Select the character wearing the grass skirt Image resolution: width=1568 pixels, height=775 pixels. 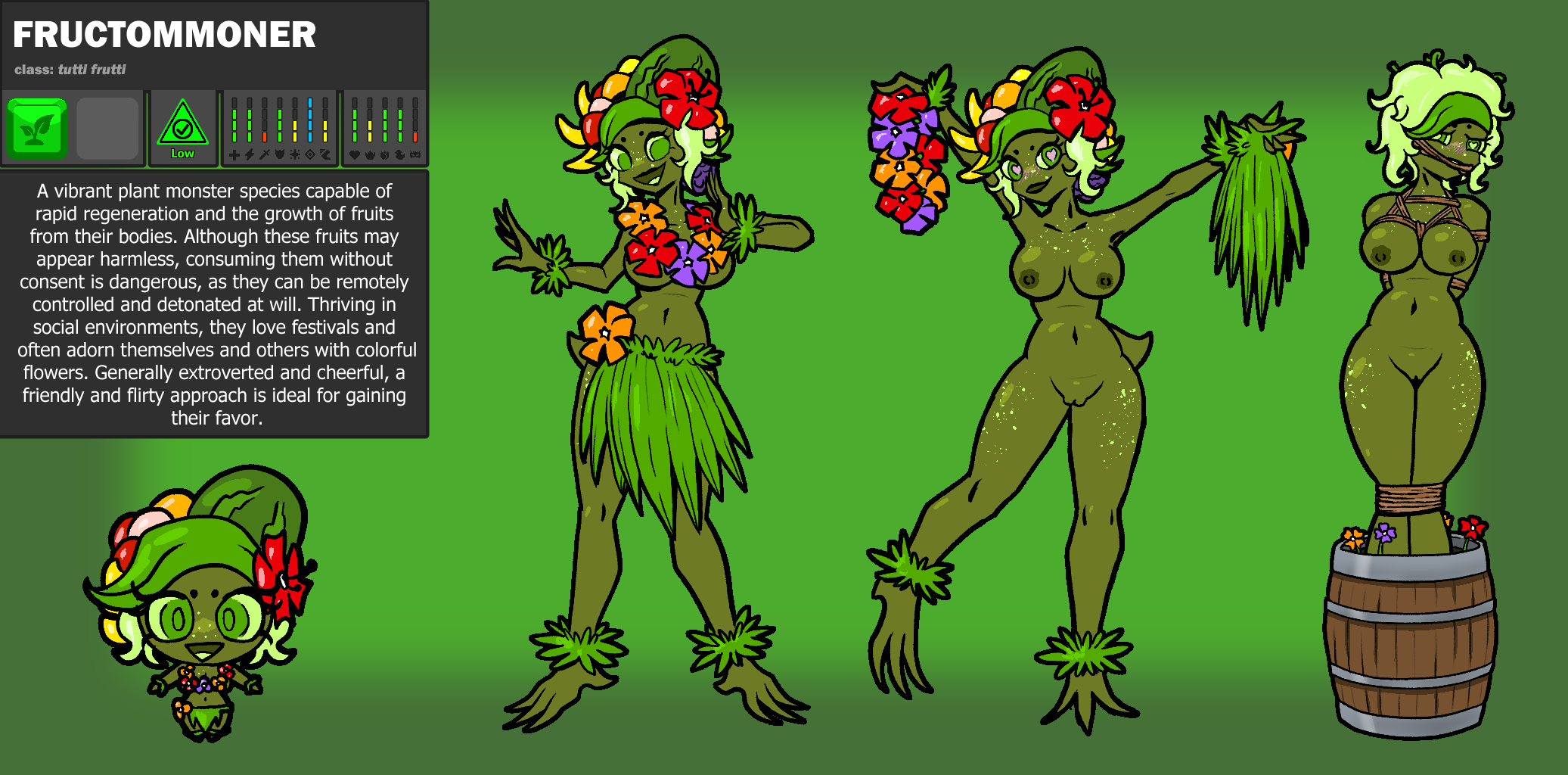(654, 384)
